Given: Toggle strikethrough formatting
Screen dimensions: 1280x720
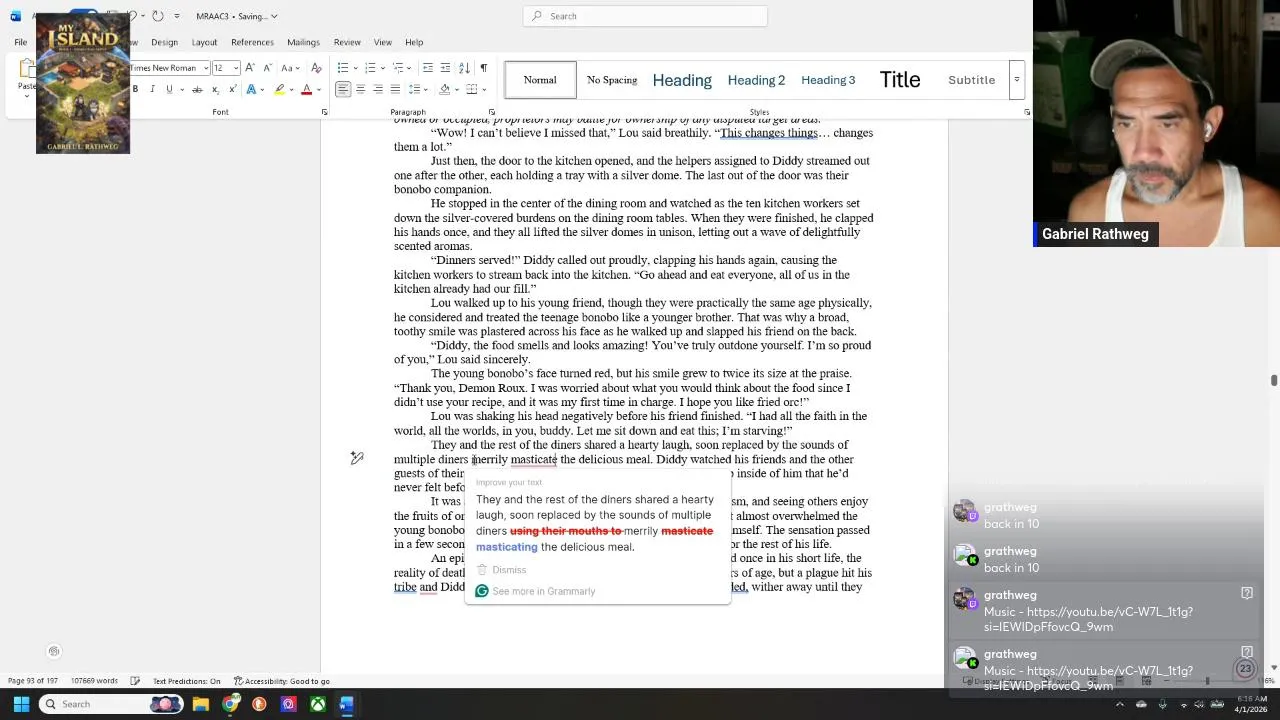Looking at the screenshot, I should [x=197, y=89].
